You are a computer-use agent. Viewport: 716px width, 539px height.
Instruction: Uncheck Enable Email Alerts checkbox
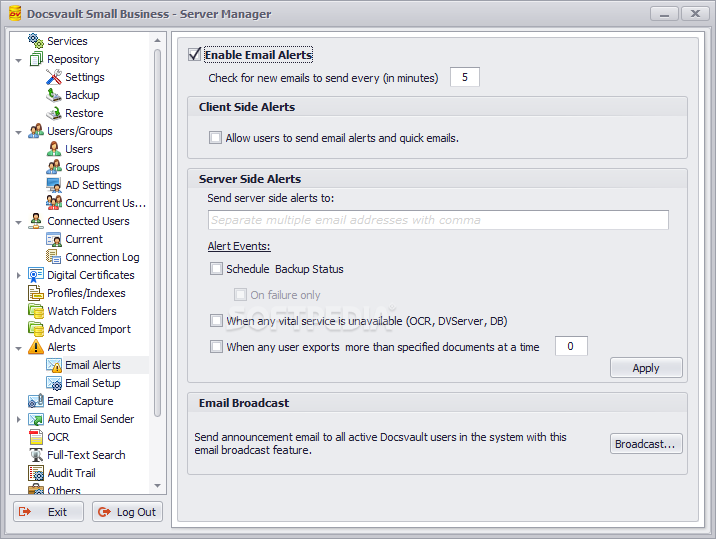(195, 54)
